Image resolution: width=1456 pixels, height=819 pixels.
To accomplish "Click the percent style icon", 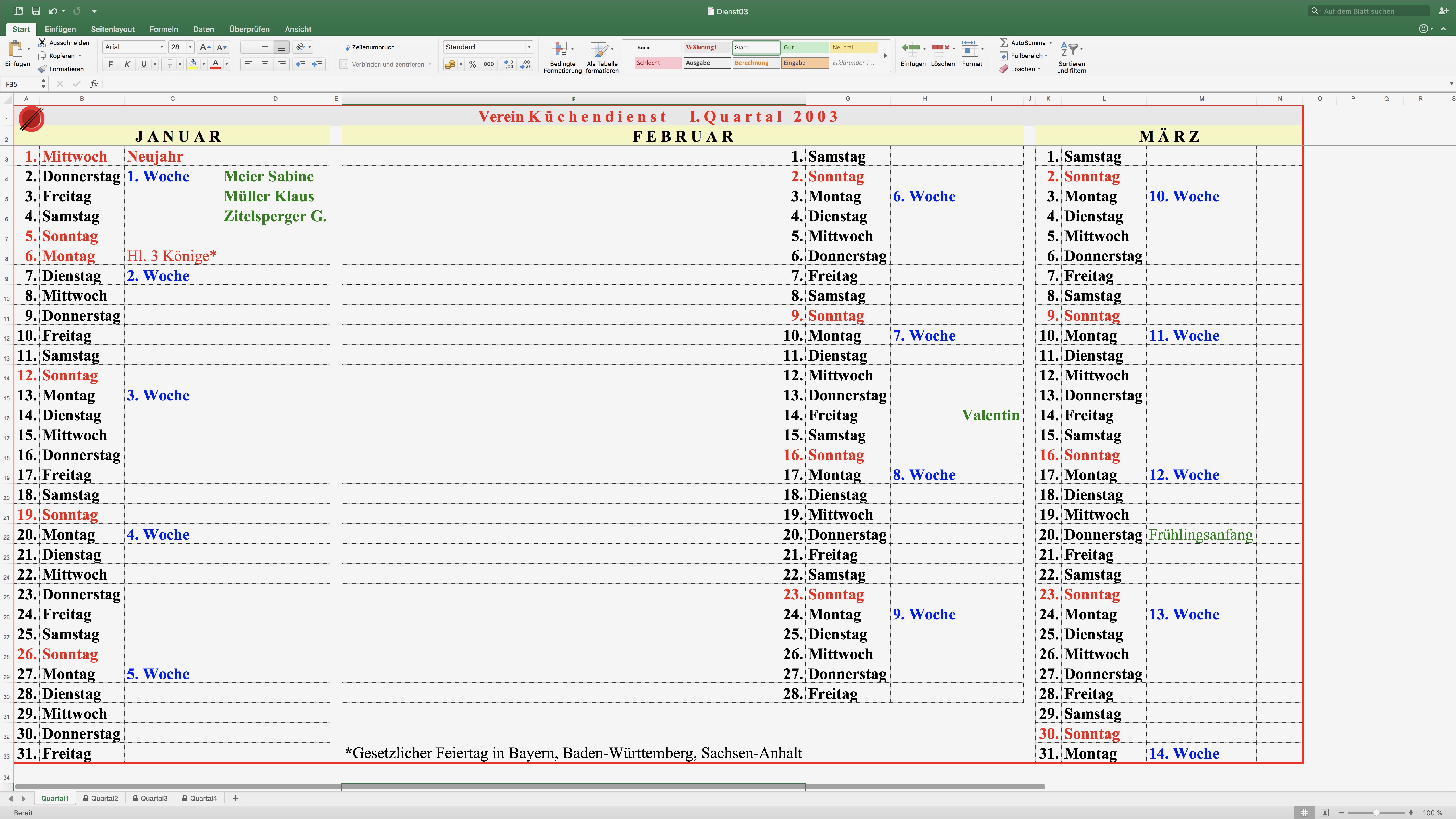I will tap(473, 65).
